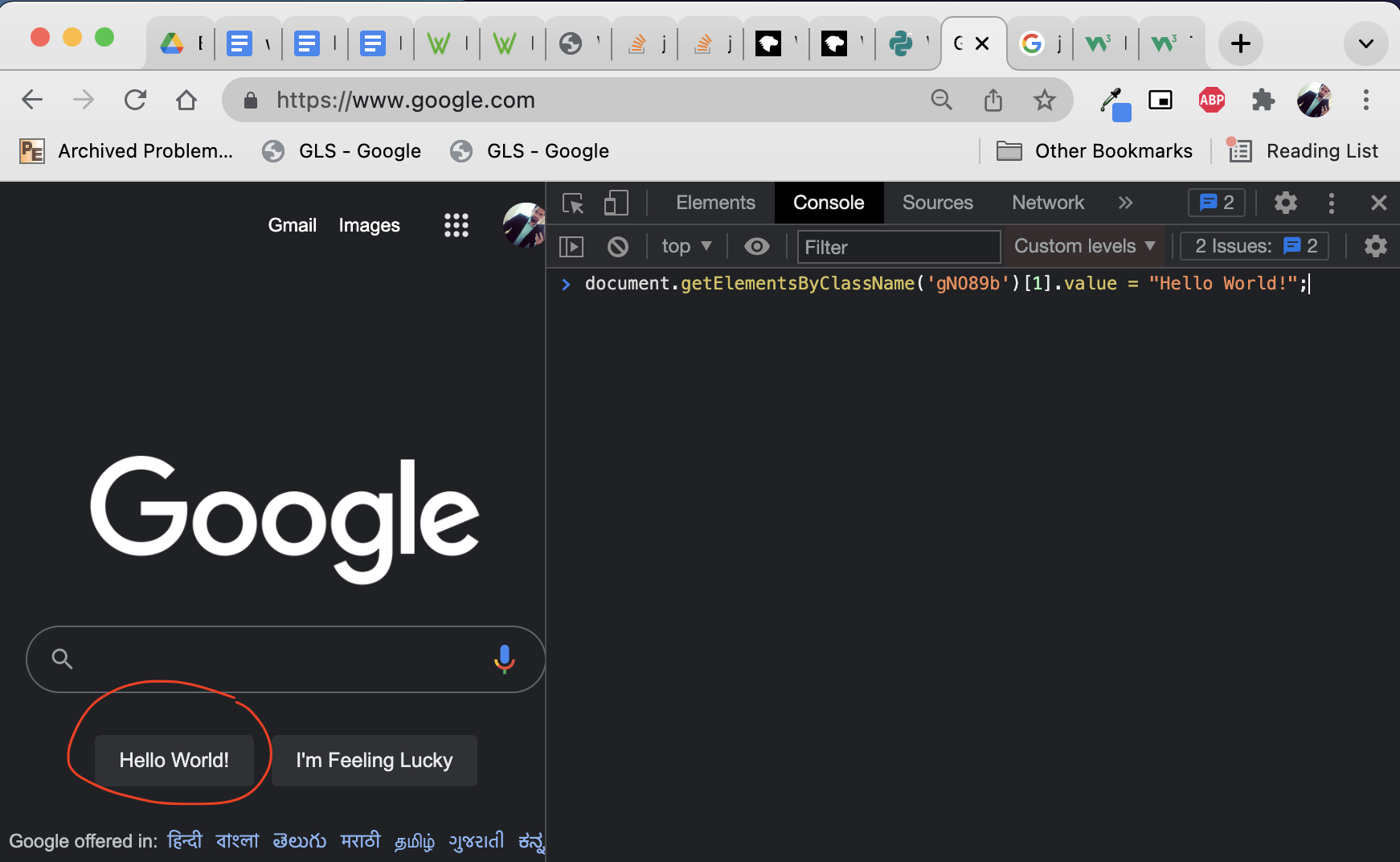Switch Google to हिन्दी
Screen dimensions: 1400x862
185,841
